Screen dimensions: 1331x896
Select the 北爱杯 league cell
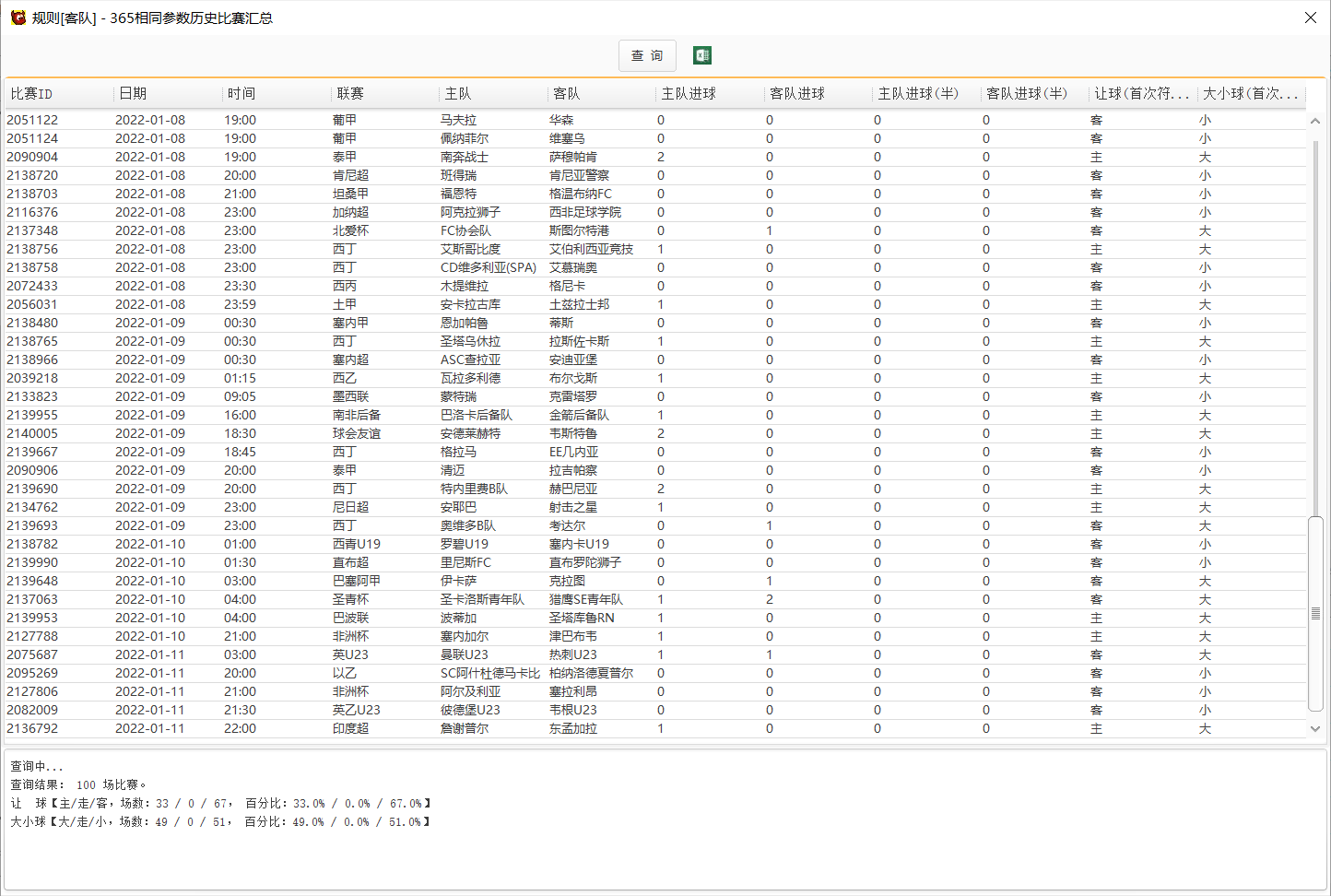[x=350, y=230]
